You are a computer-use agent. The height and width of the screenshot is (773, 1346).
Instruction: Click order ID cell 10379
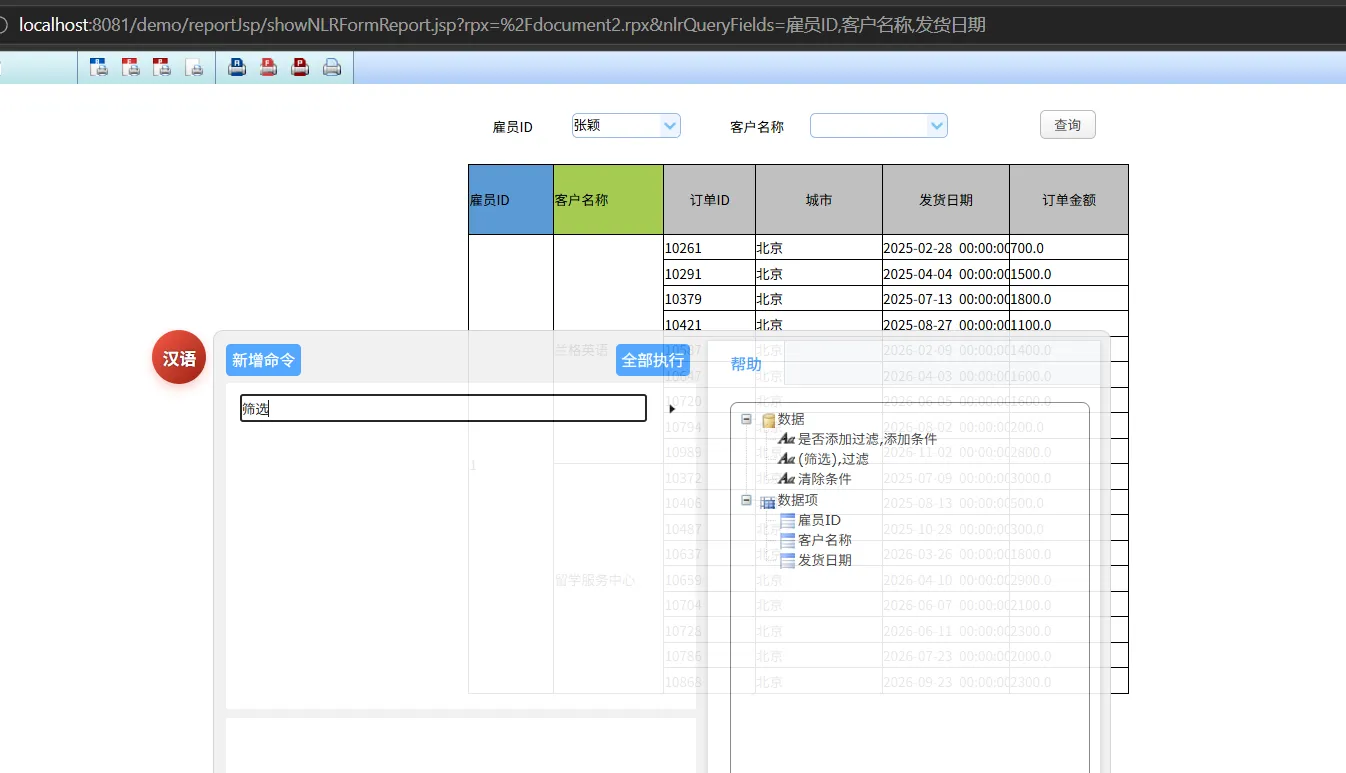click(x=709, y=299)
